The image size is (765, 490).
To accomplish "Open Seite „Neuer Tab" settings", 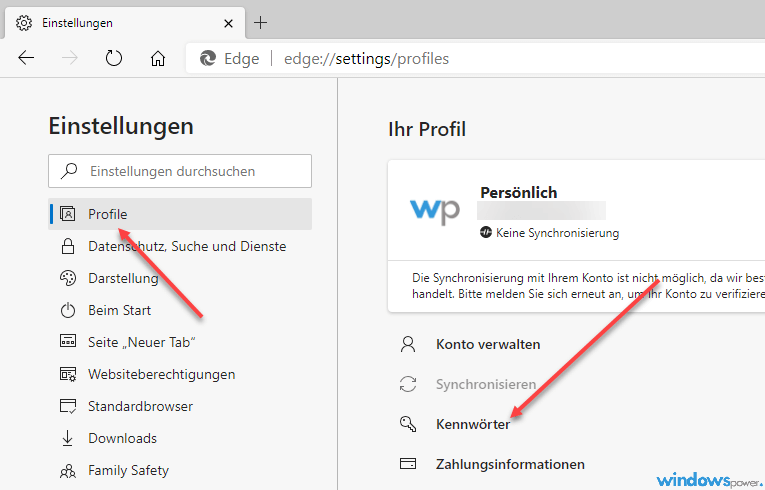I will pos(141,342).
